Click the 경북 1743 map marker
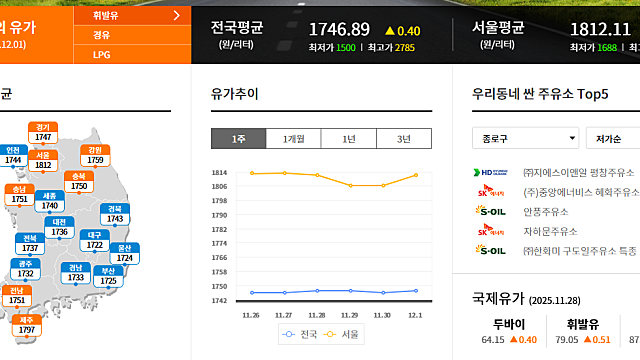 [x=115, y=214]
